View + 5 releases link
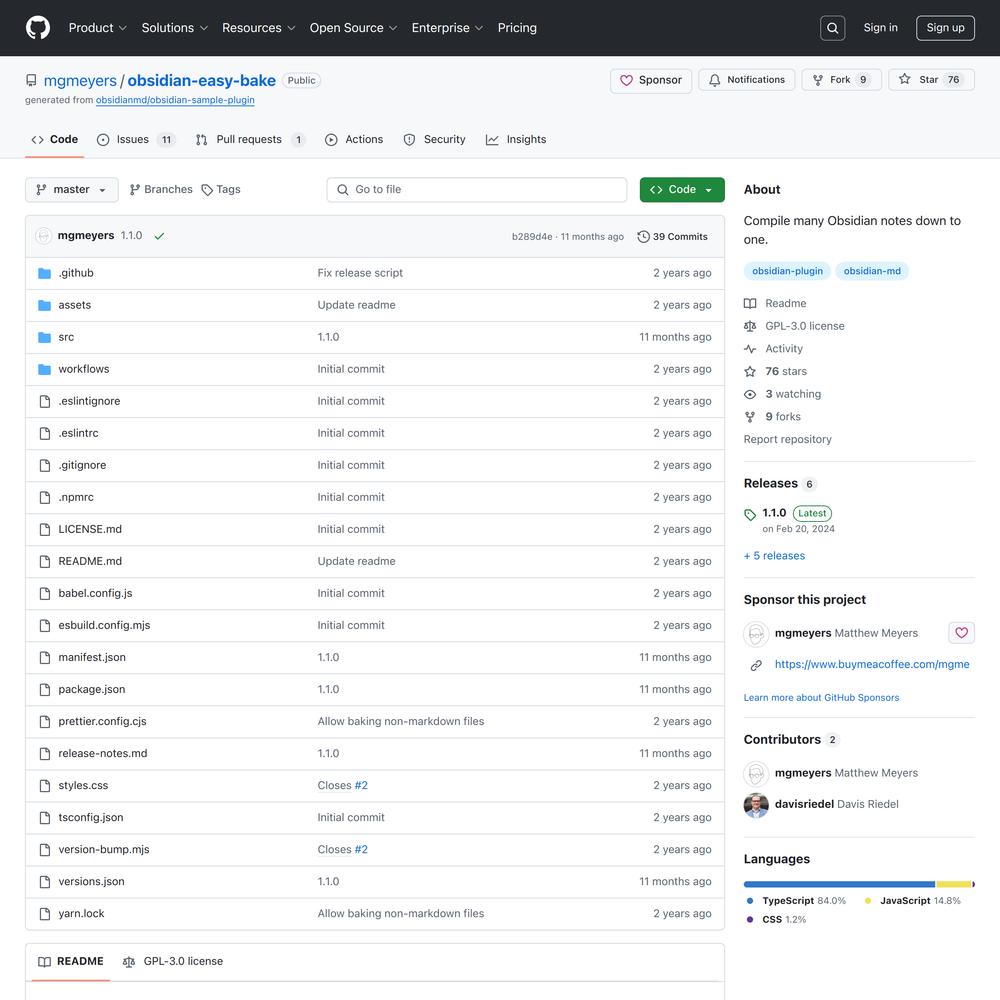Screen dimensions: 1000x1000 pyautogui.click(x=774, y=556)
